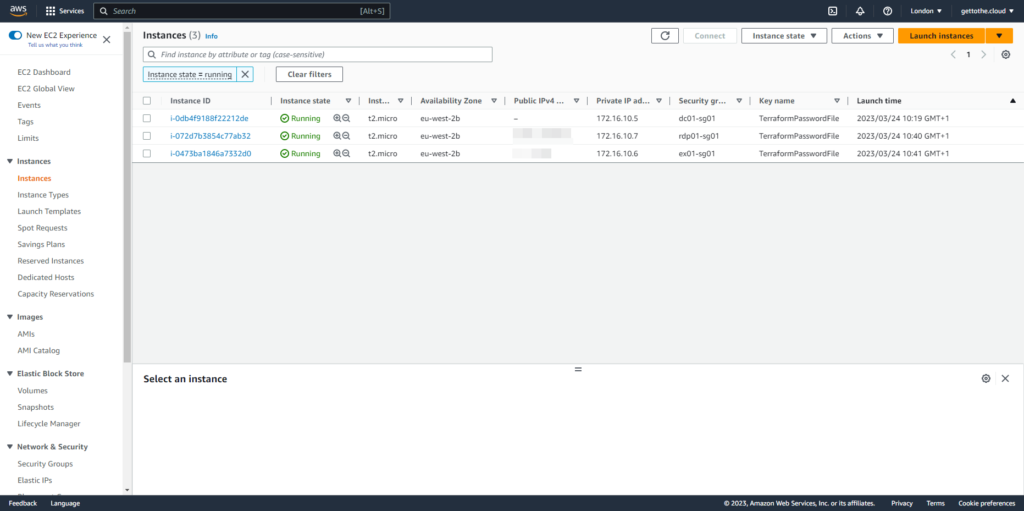Open Instance state column filter arrow
The image size is (1024, 511).
click(x=348, y=101)
